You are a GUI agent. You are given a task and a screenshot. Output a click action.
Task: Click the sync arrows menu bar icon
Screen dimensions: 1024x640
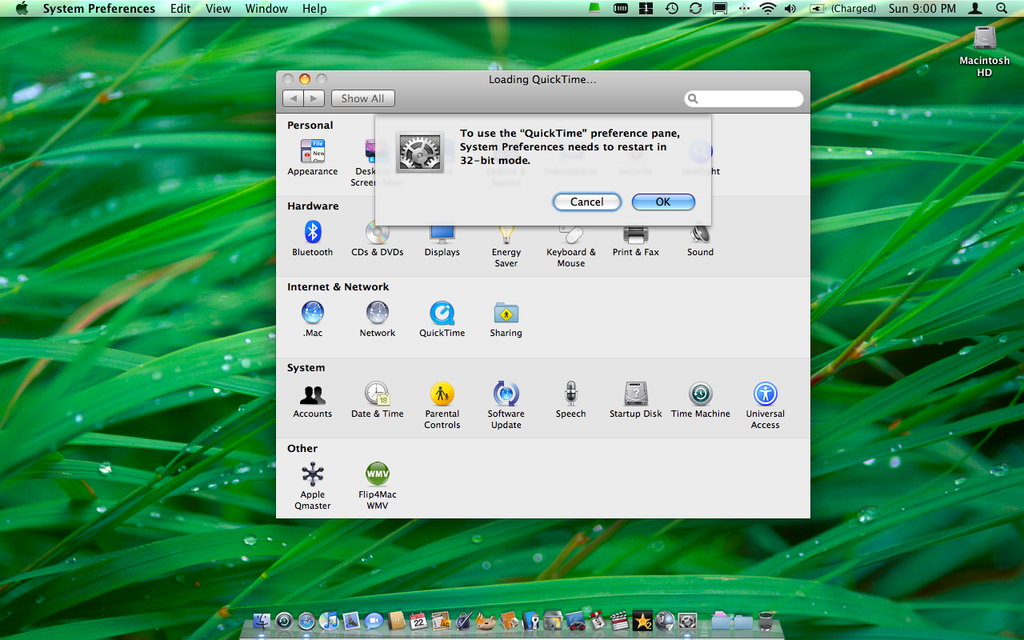pyautogui.click(x=696, y=8)
